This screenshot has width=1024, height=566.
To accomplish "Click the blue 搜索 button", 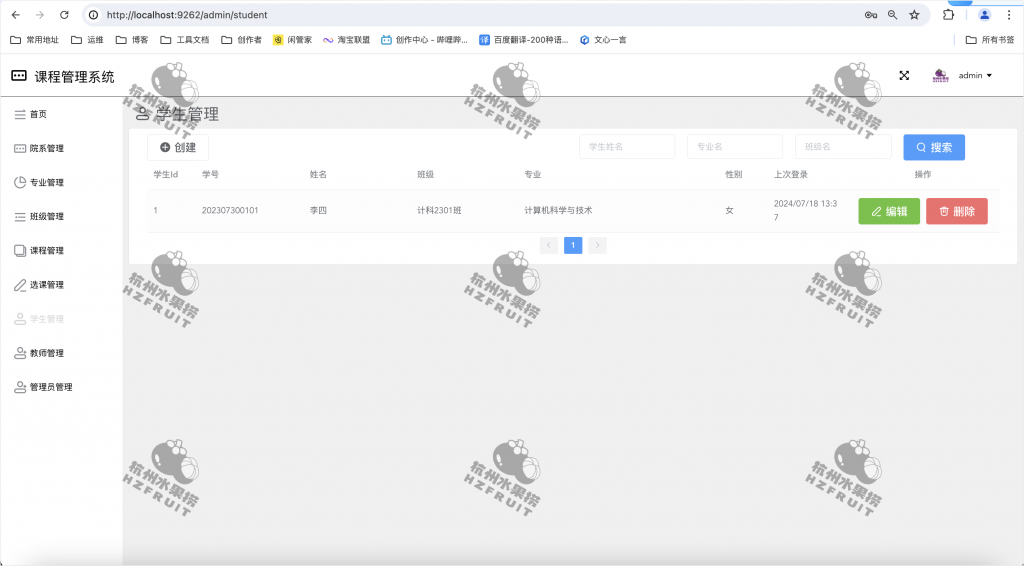I will (x=934, y=148).
